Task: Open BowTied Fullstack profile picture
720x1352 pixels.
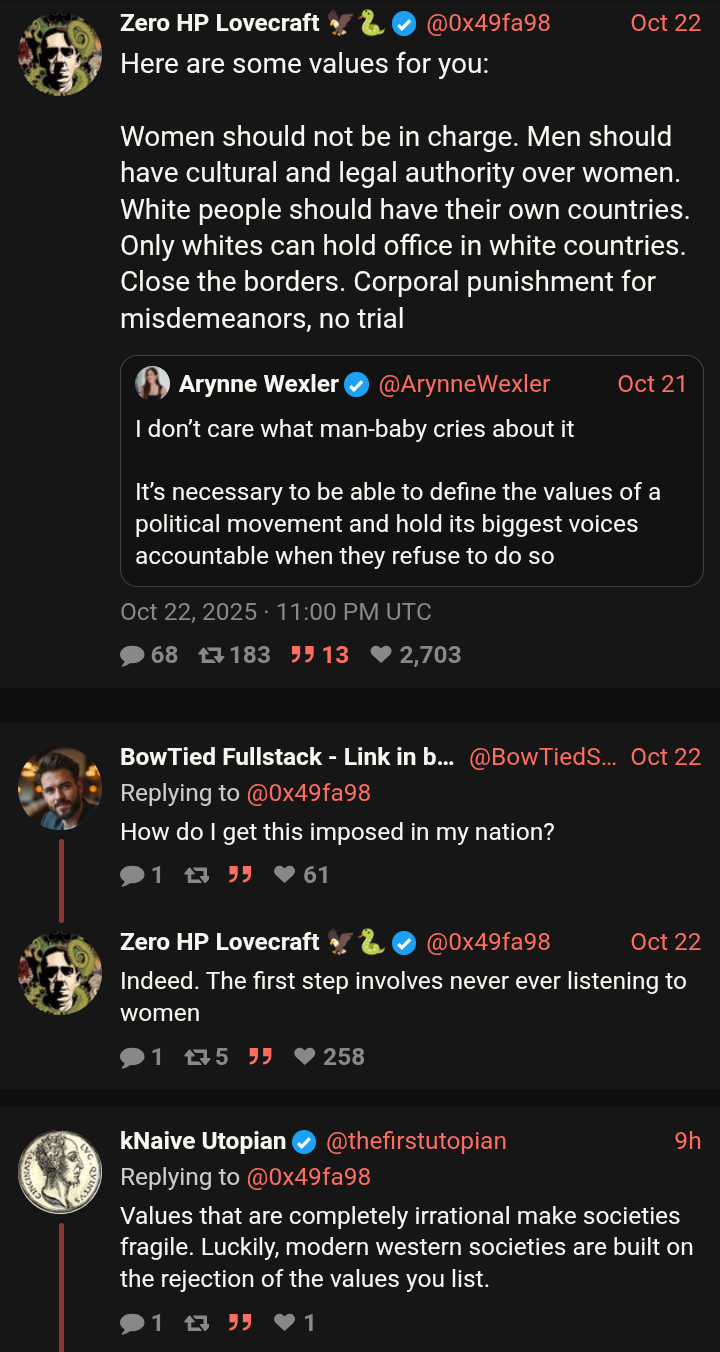Action: 60,788
